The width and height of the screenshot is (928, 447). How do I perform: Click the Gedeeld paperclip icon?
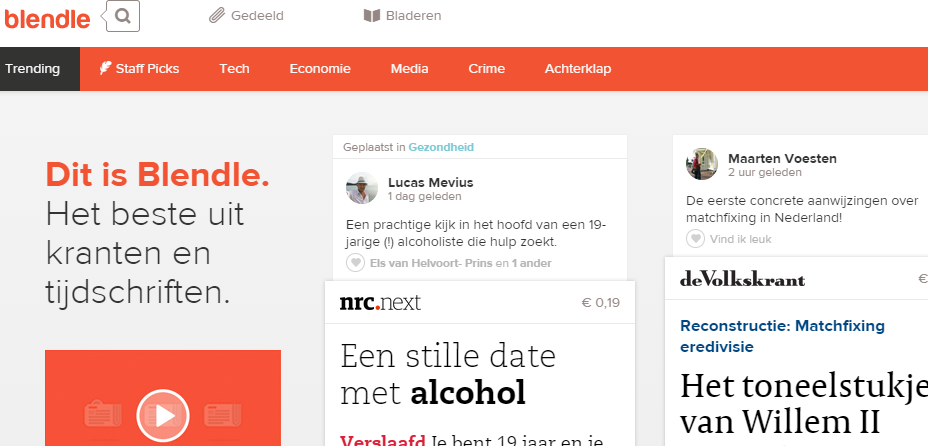click(x=216, y=16)
